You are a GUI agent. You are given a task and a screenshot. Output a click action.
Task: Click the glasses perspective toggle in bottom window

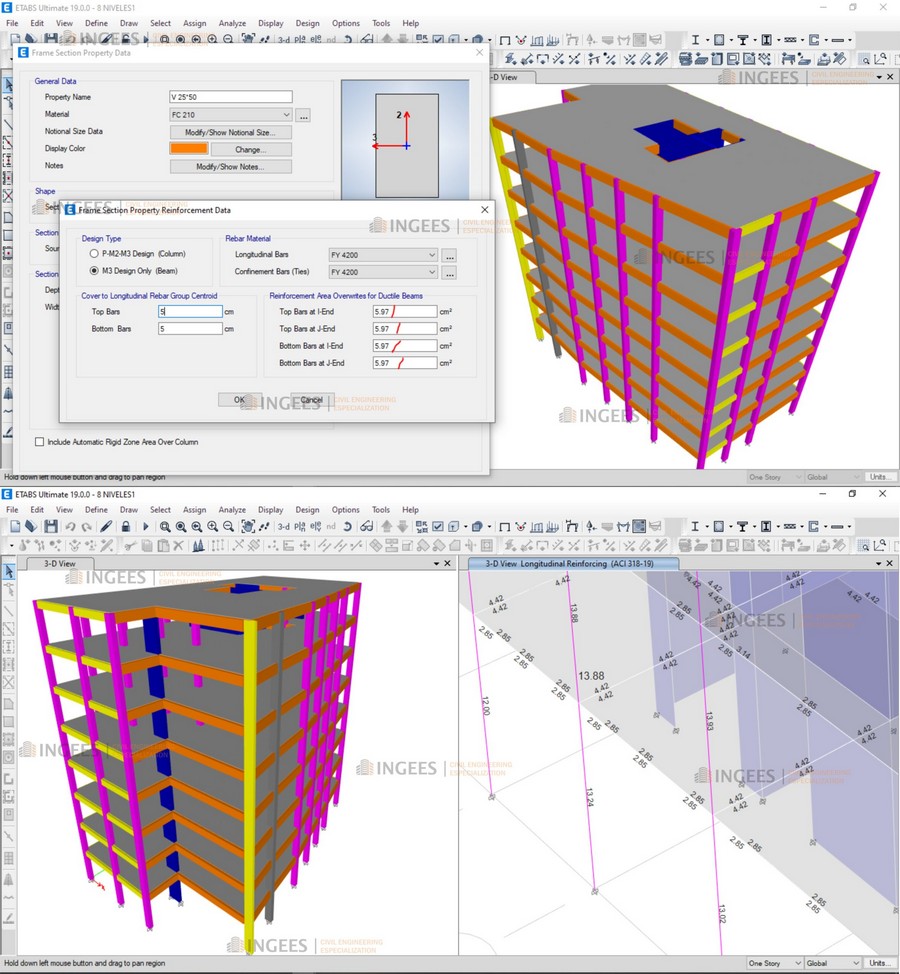click(x=366, y=527)
